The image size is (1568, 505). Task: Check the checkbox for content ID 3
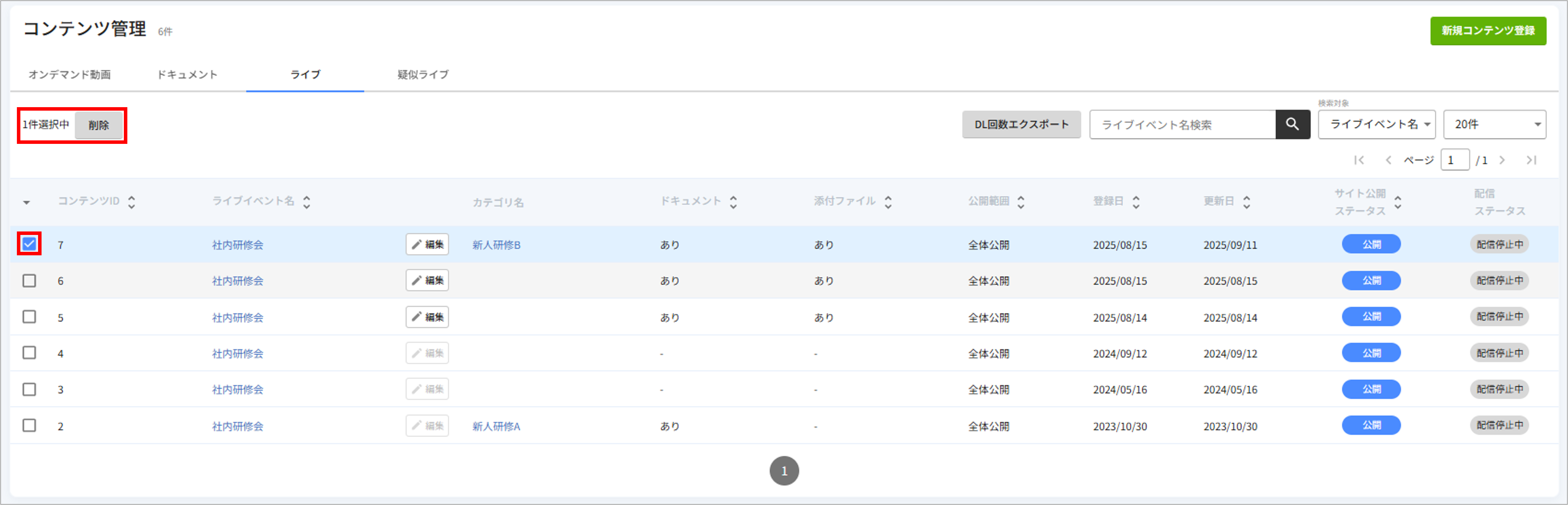tap(29, 389)
